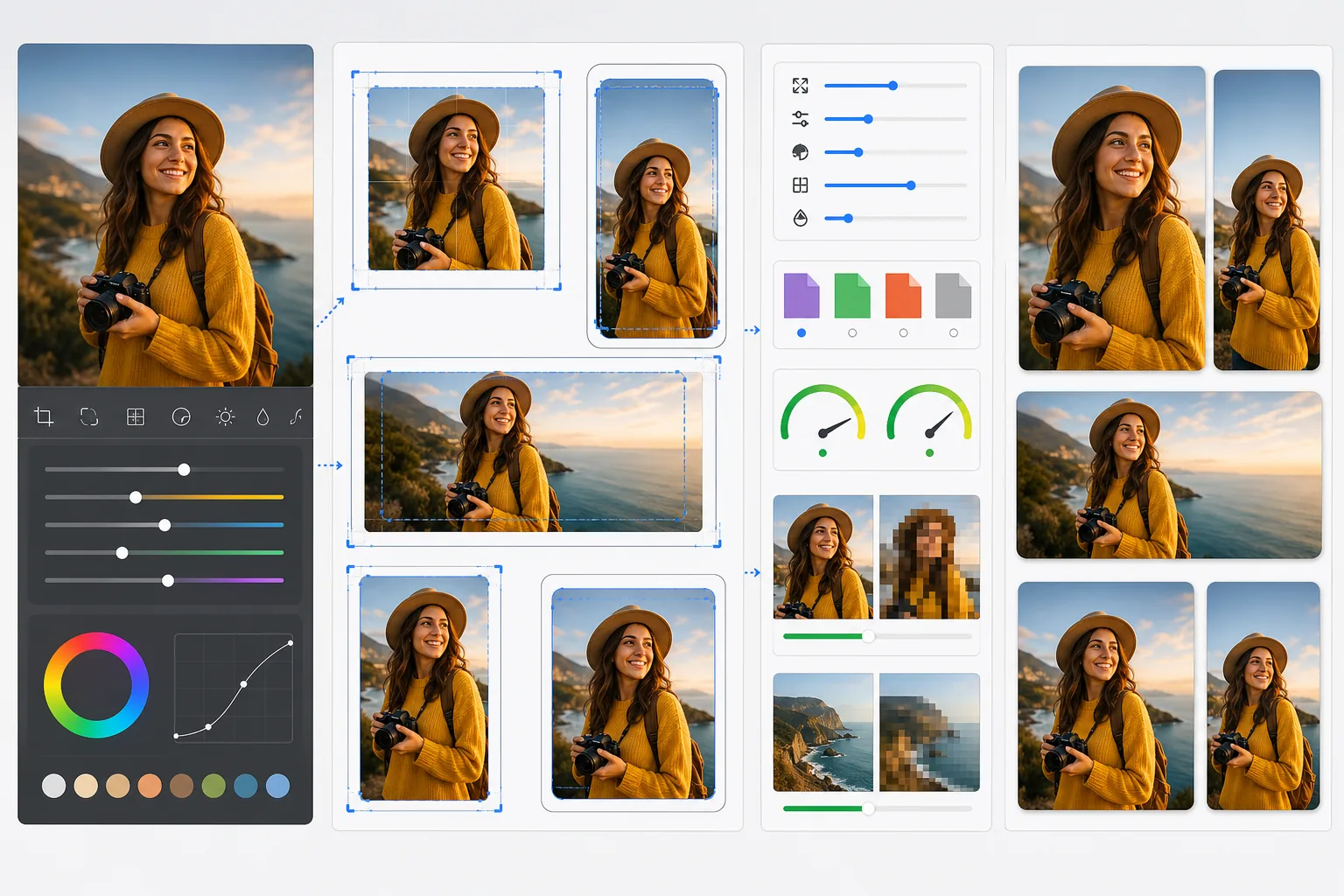Click the slider beside the palette pie icon
Screen dimensions: 1344x896
point(895,152)
